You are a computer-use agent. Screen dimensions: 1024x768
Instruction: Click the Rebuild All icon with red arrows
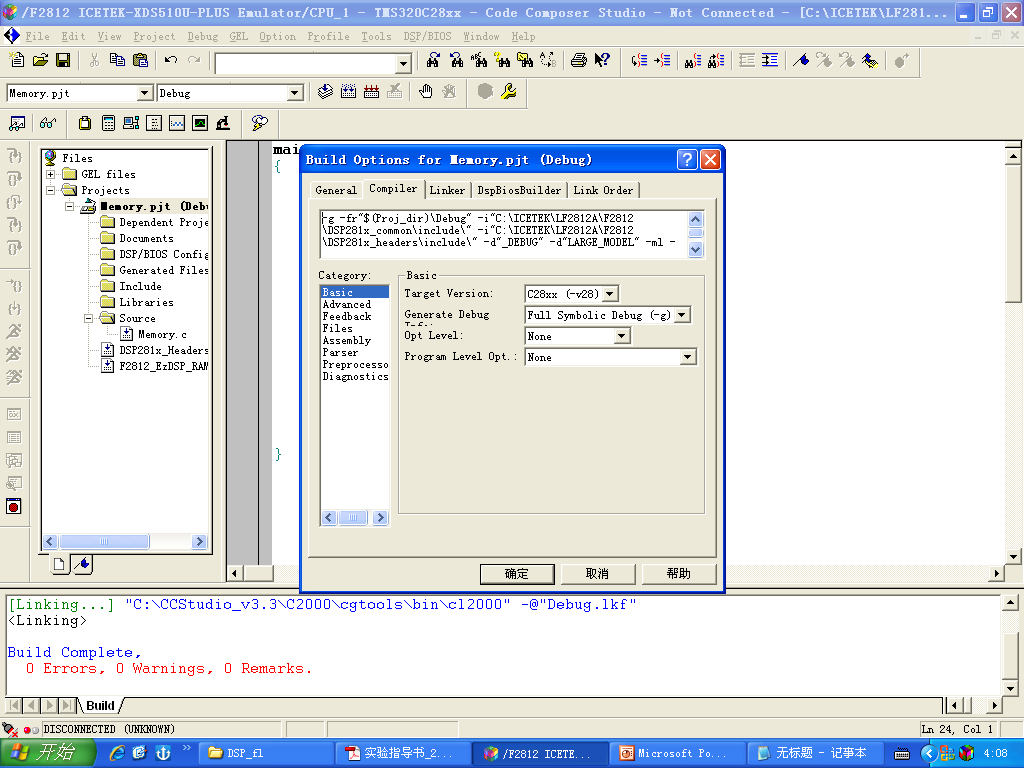(372, 91)
